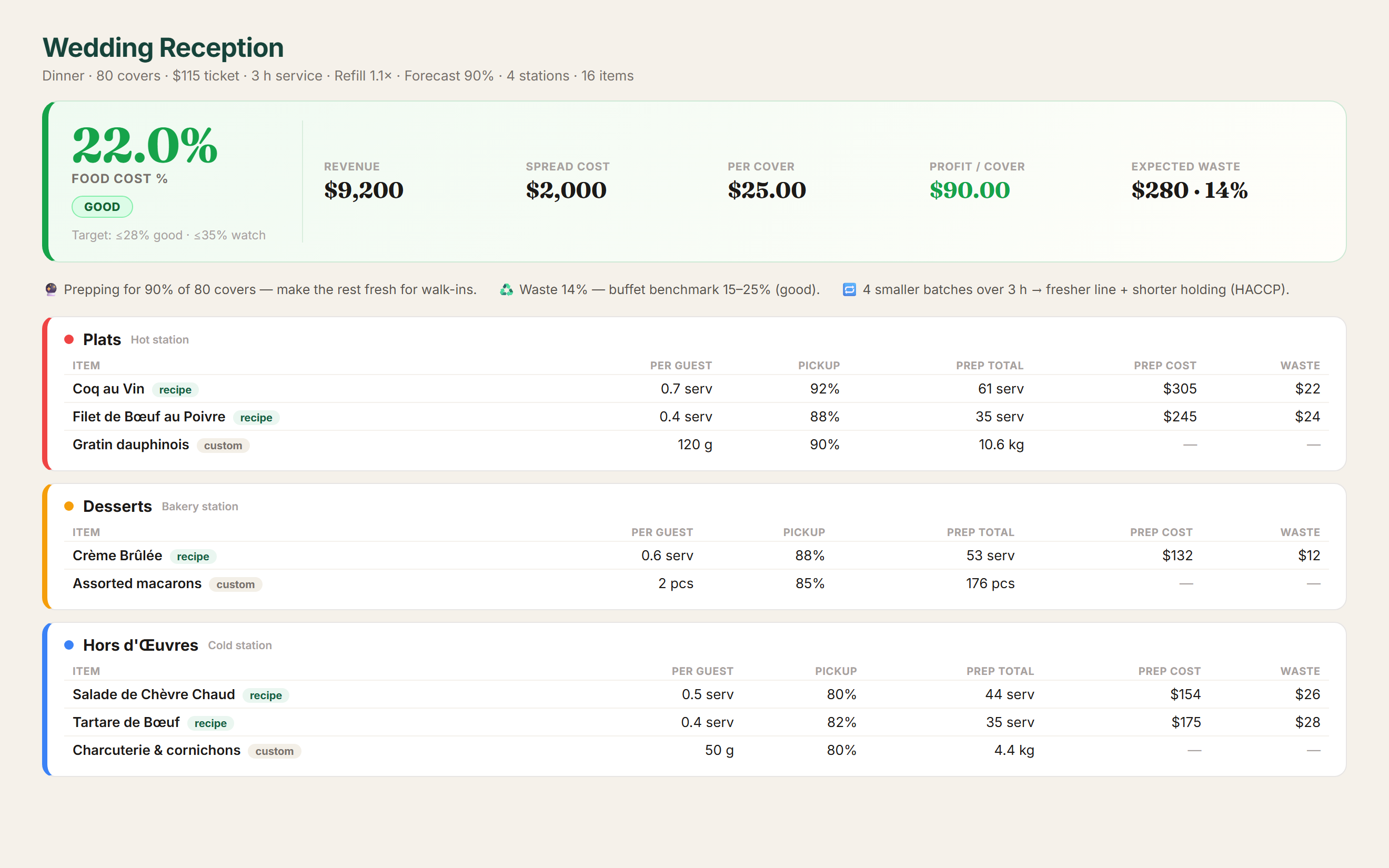1389x868 pixels.
Task: Click the $28 waste for Tartare de Bœuf
Action: (1307, 722)
